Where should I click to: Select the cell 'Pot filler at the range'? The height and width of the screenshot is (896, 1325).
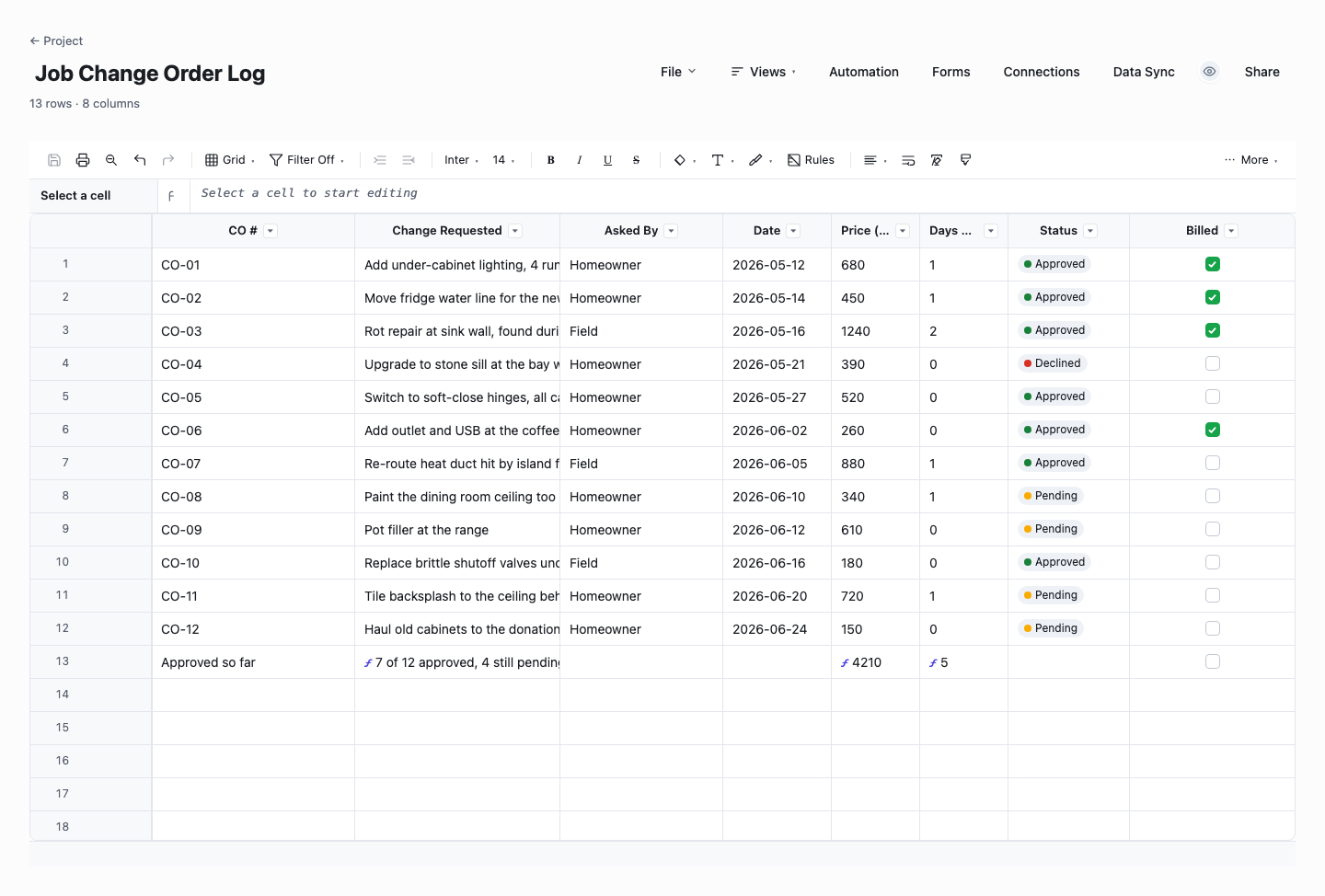click(457, 530)
